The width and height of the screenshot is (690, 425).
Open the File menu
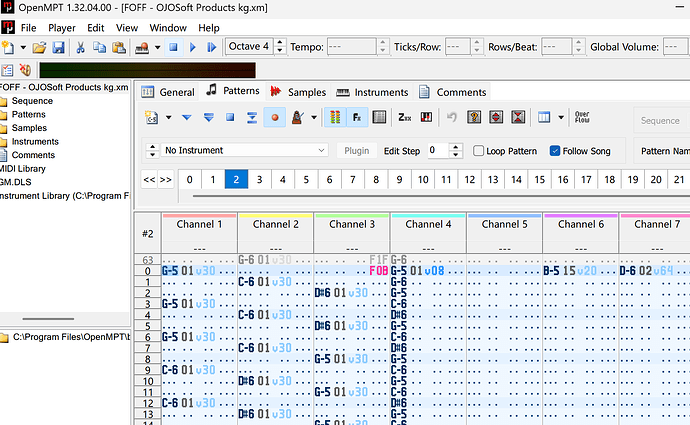tap(28, 28)
